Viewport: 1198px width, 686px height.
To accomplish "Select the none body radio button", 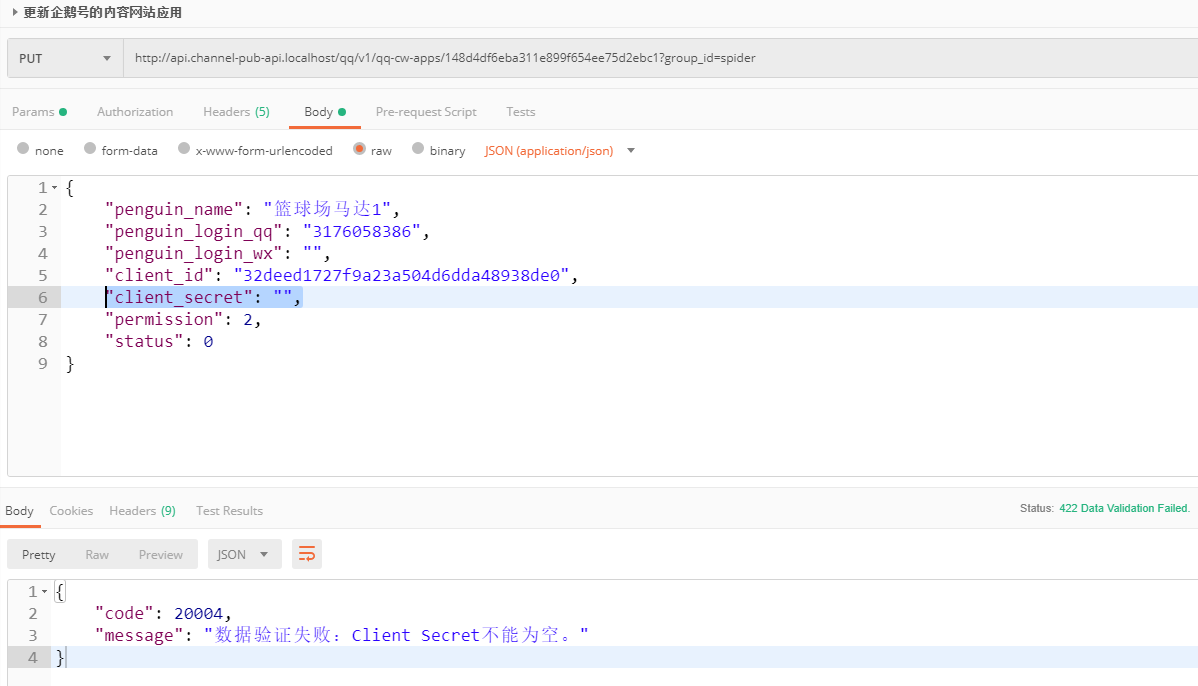I will tap(23, 149).
